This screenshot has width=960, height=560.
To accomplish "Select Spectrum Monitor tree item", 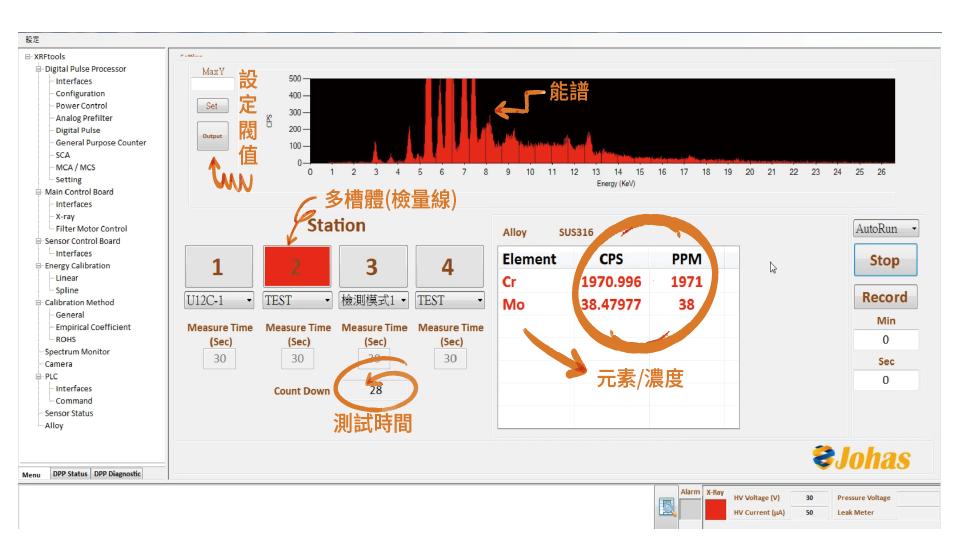I will click(77, 352).
